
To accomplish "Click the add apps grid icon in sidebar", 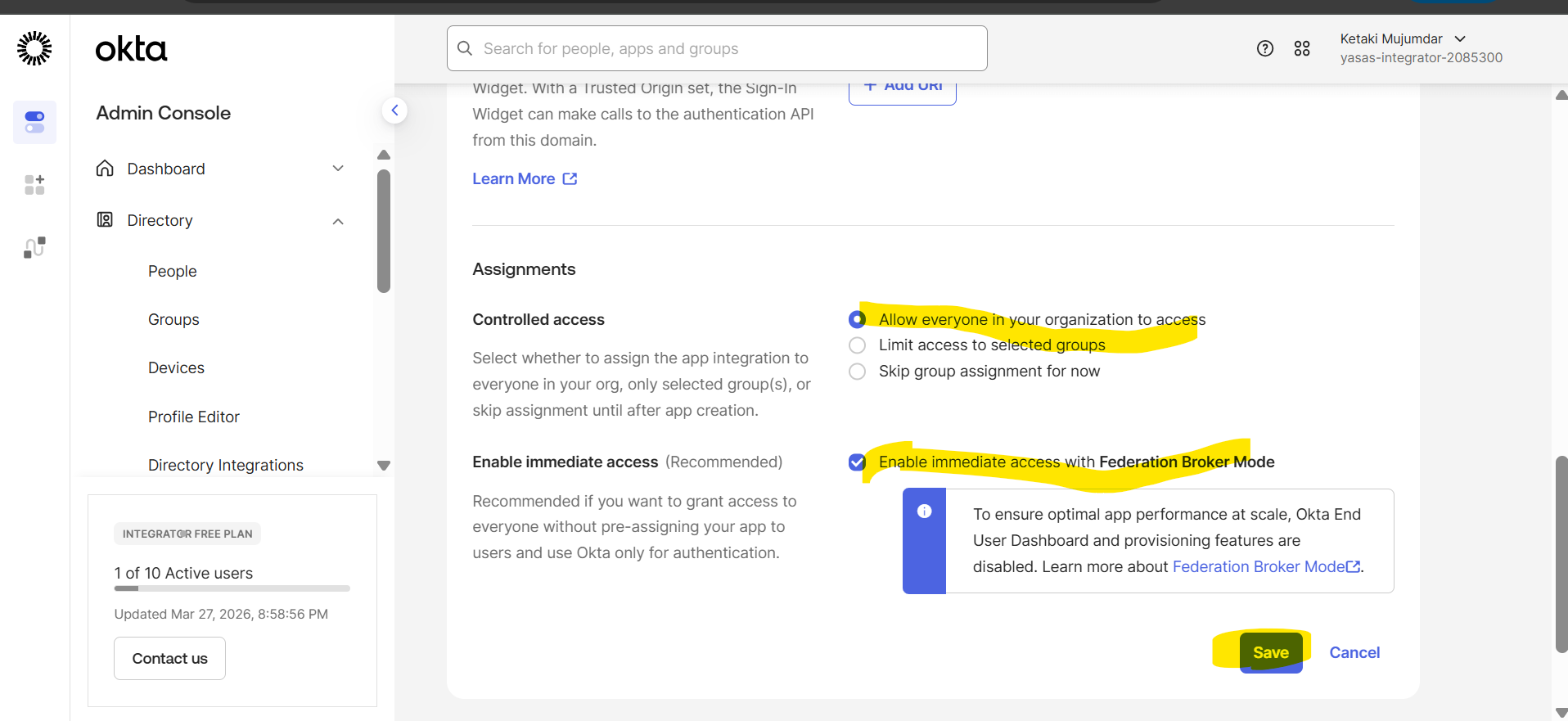I will (34, 185).
